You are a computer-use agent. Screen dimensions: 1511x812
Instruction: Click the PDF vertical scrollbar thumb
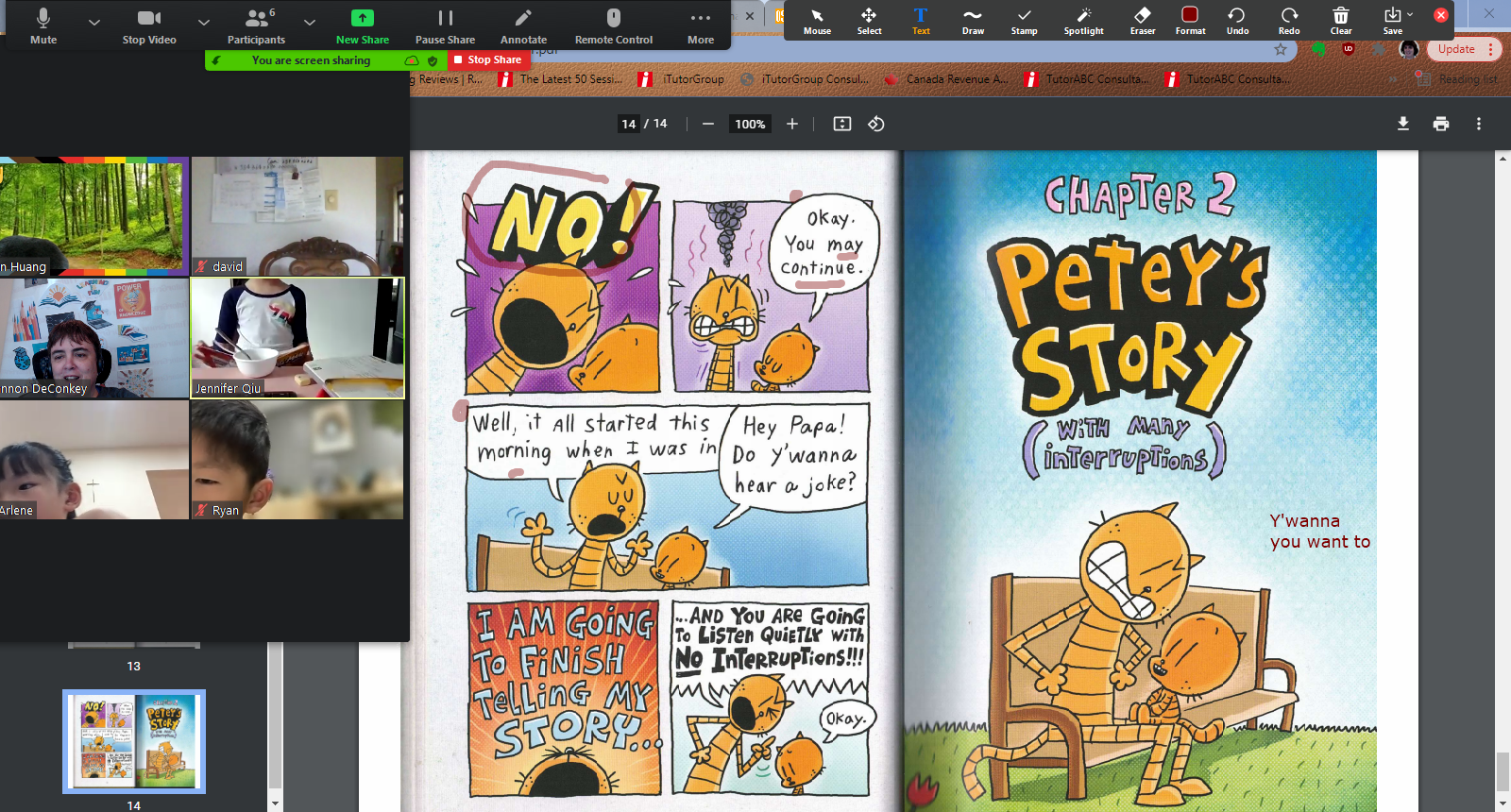click(x=1503, y=771)
